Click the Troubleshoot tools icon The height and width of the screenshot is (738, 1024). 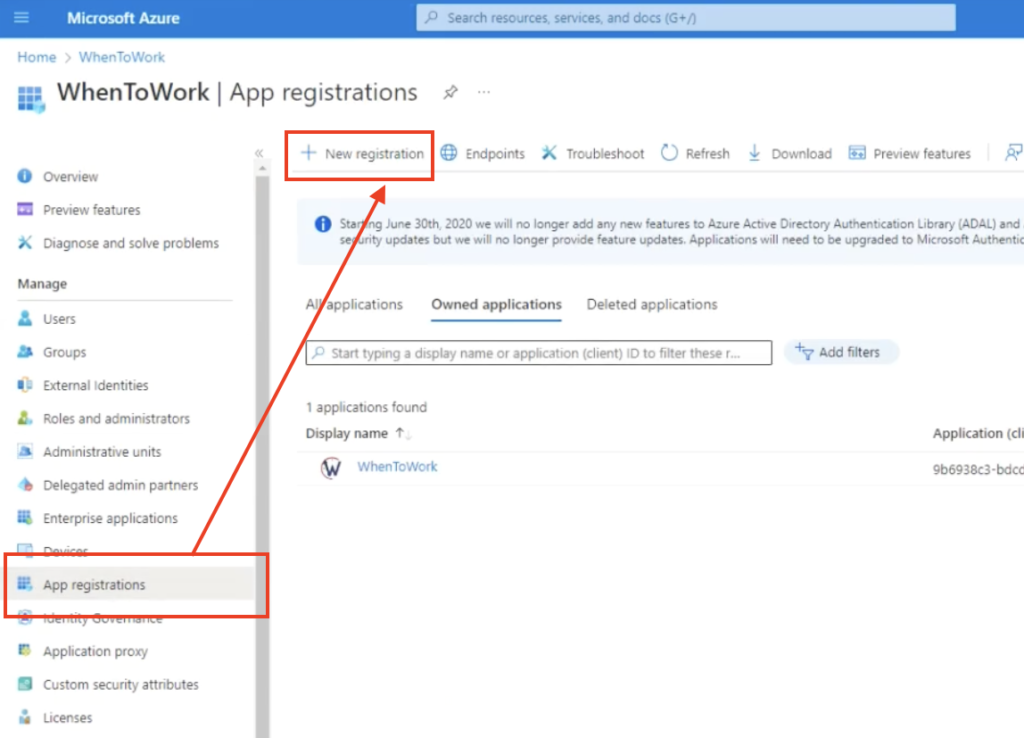point(549,153)
